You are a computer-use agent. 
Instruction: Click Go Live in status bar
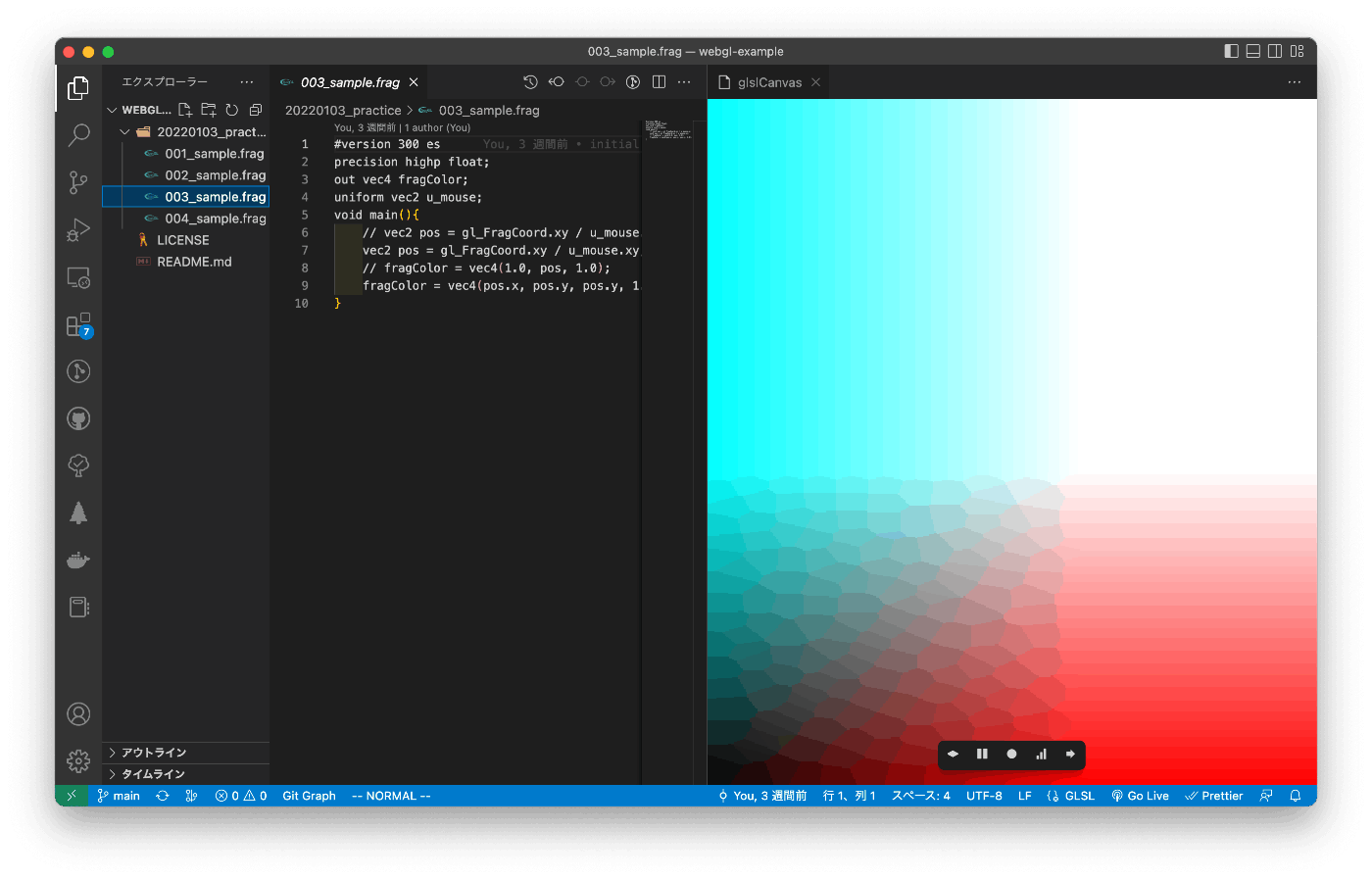click(1140, 796)
